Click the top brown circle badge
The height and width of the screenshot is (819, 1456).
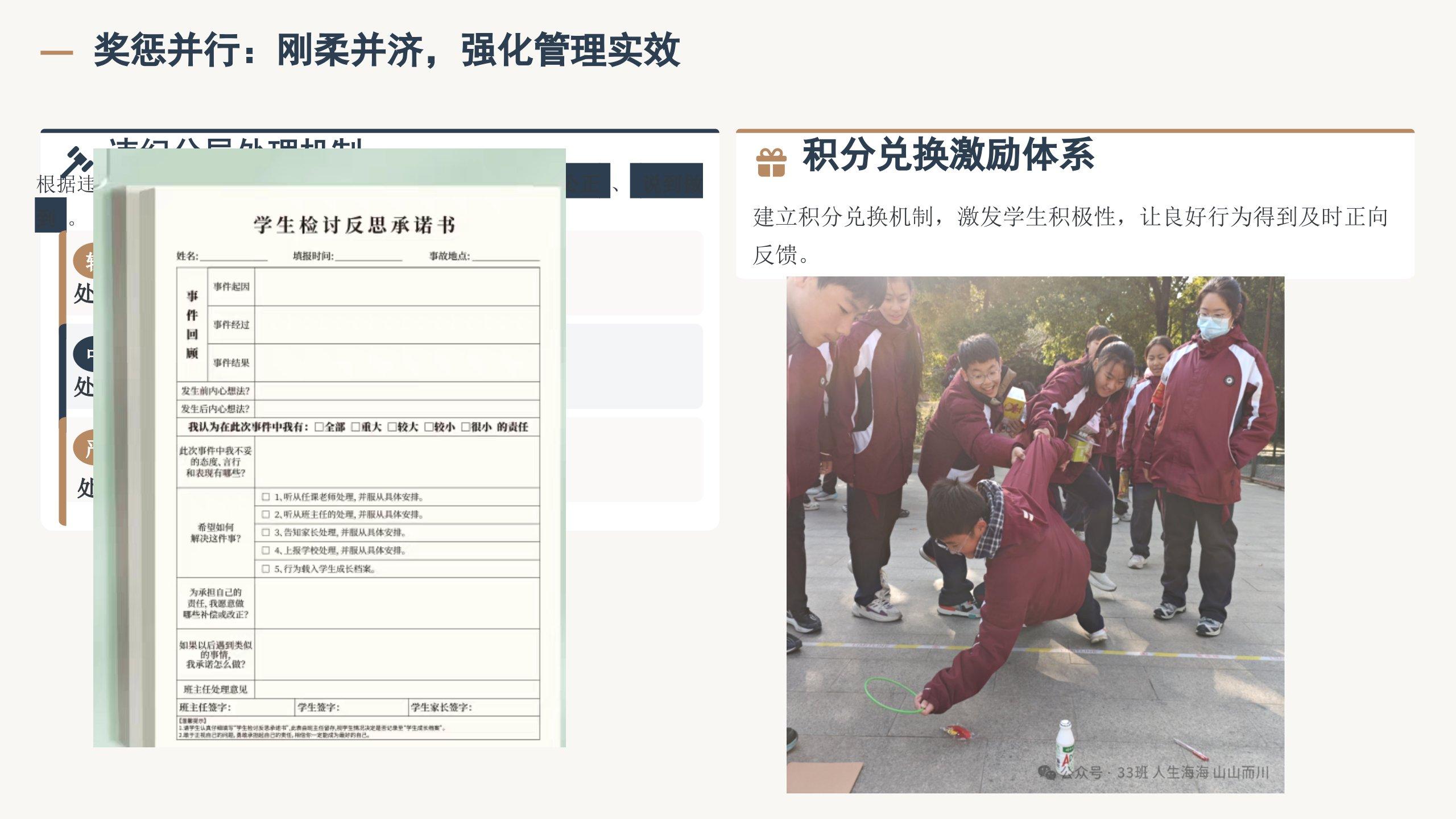click(83, 261)
